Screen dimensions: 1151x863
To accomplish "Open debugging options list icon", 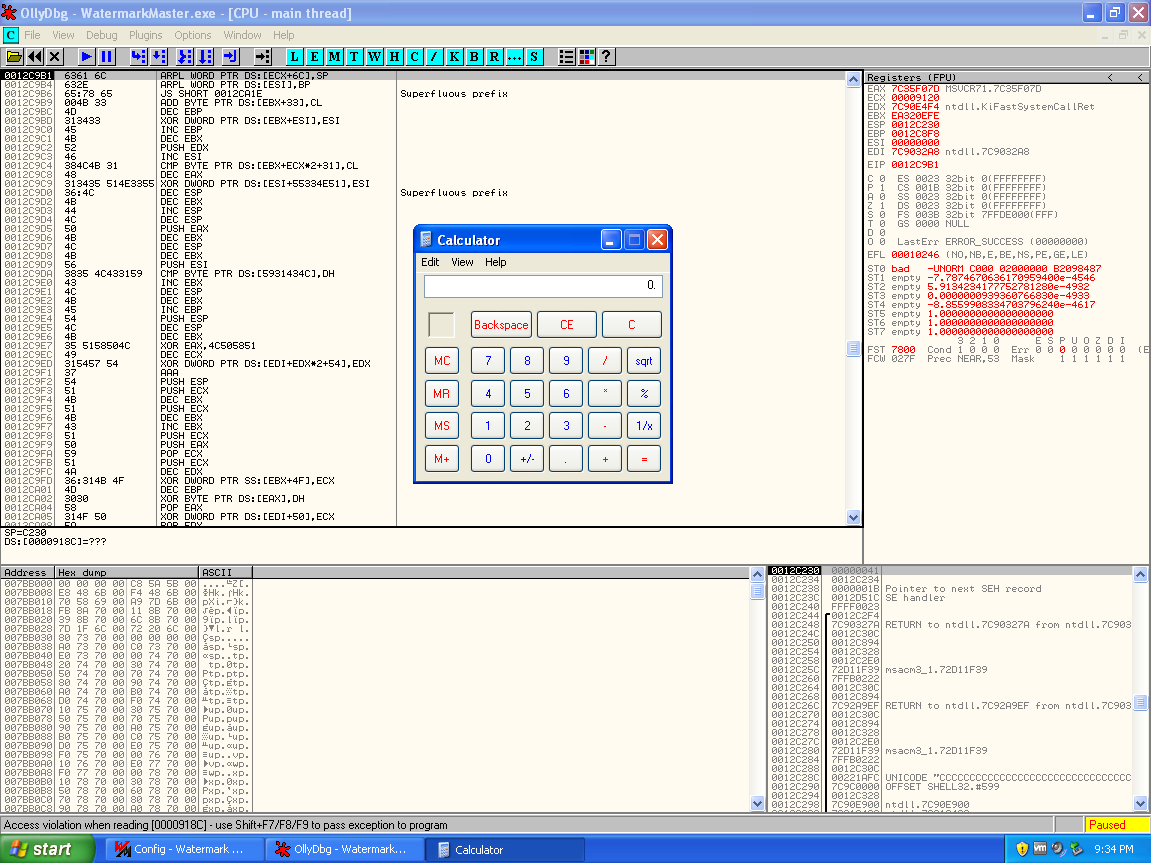I will [567, 57].
